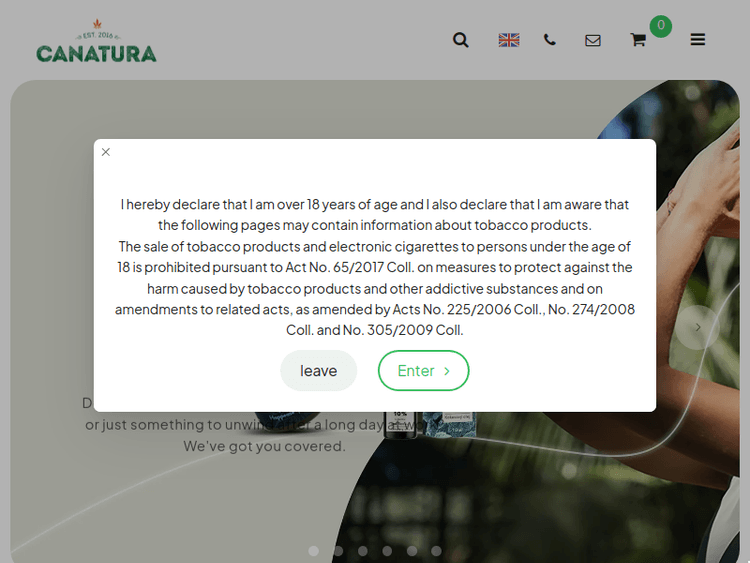750x563 pixels.
Task: Jump to the second carousel slide dot
Action: point(338,551)
